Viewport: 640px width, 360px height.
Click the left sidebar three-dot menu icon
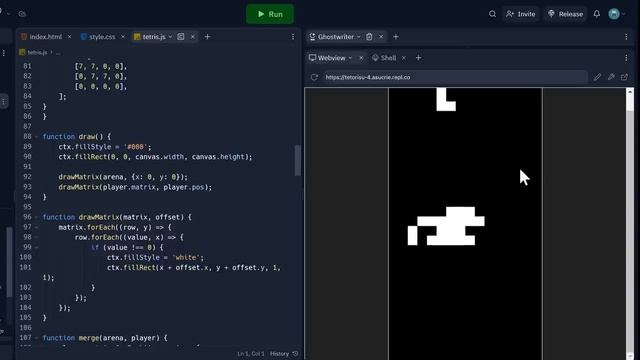tap(4, 53)
